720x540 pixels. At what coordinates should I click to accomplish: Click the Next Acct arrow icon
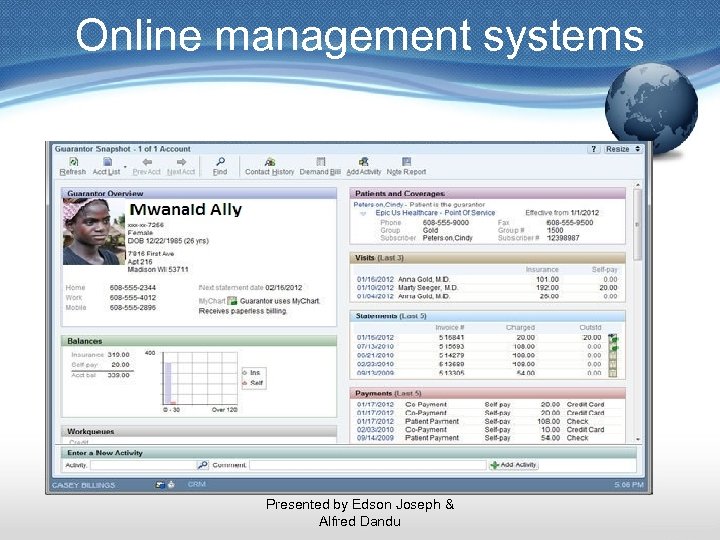point(181,162)
